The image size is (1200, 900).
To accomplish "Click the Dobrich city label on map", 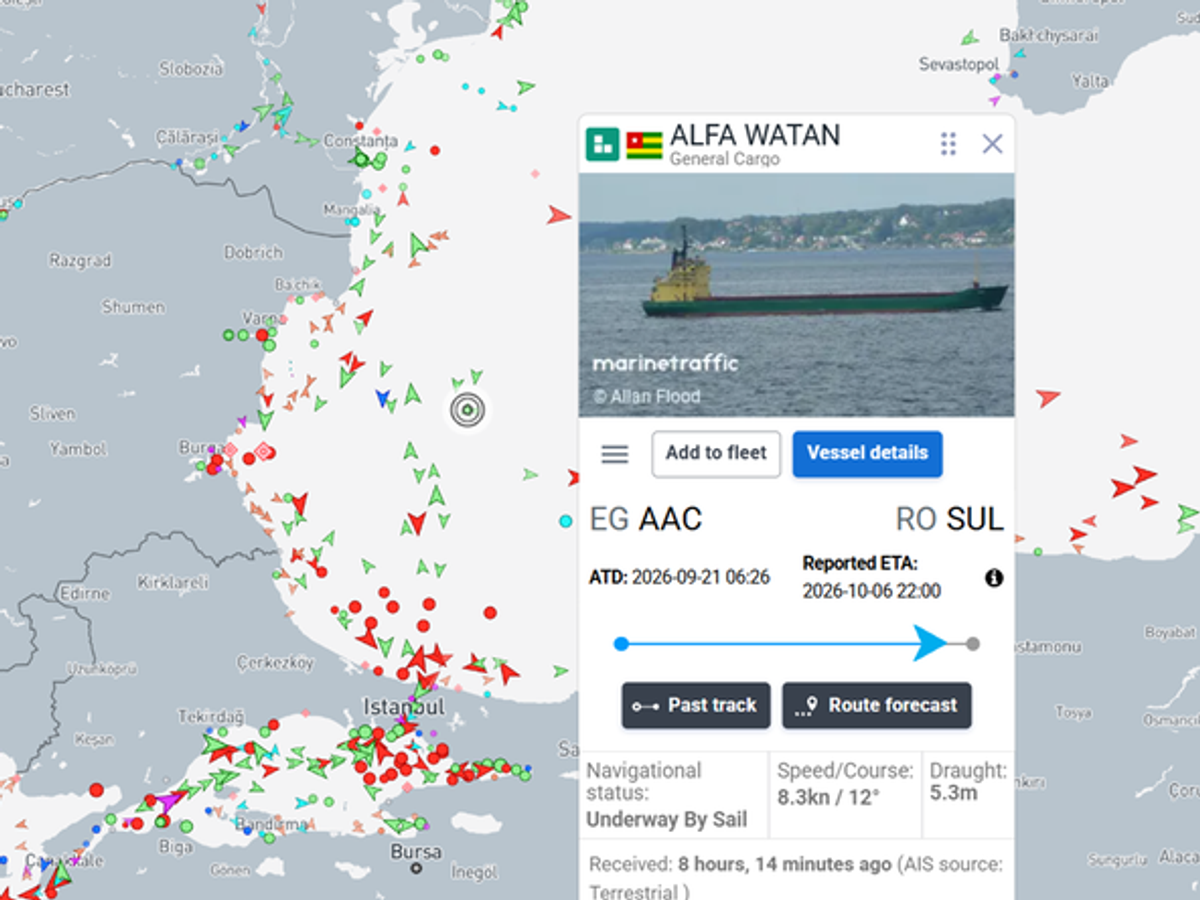I will pos(253,253).
